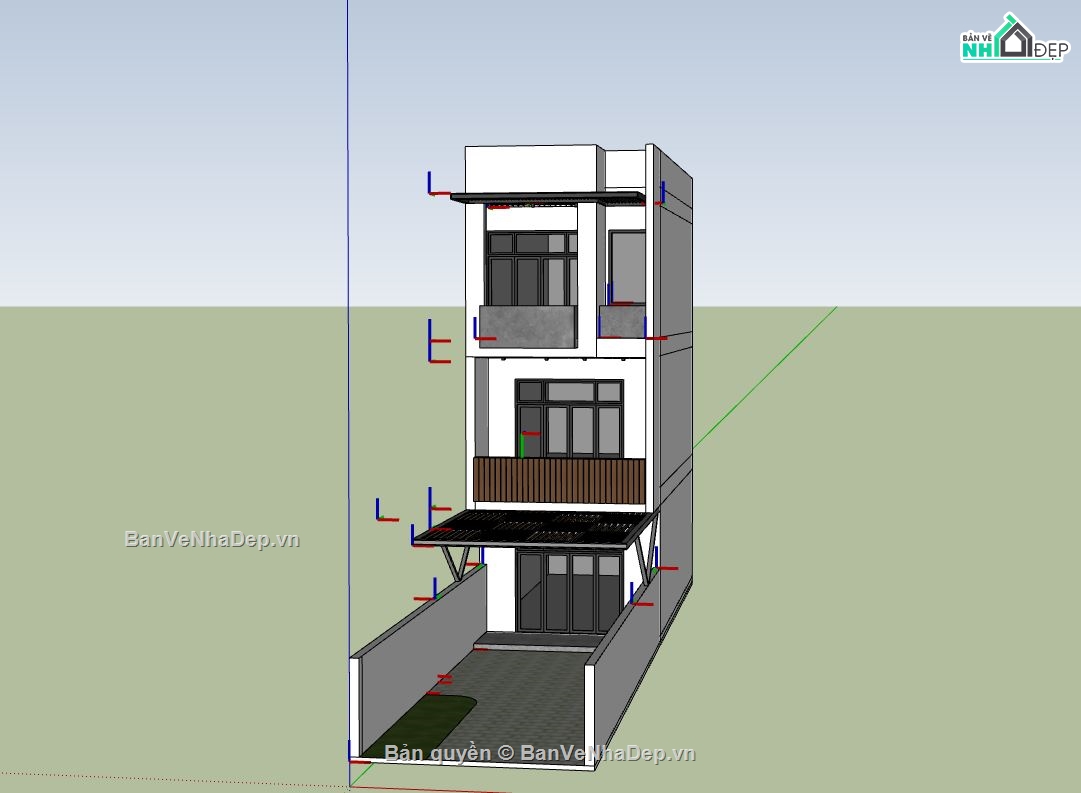The image size is (1081, 793).
Task: Click the NHÀ ĐẸP house logo icon
Action: (x=1016, y=40)
